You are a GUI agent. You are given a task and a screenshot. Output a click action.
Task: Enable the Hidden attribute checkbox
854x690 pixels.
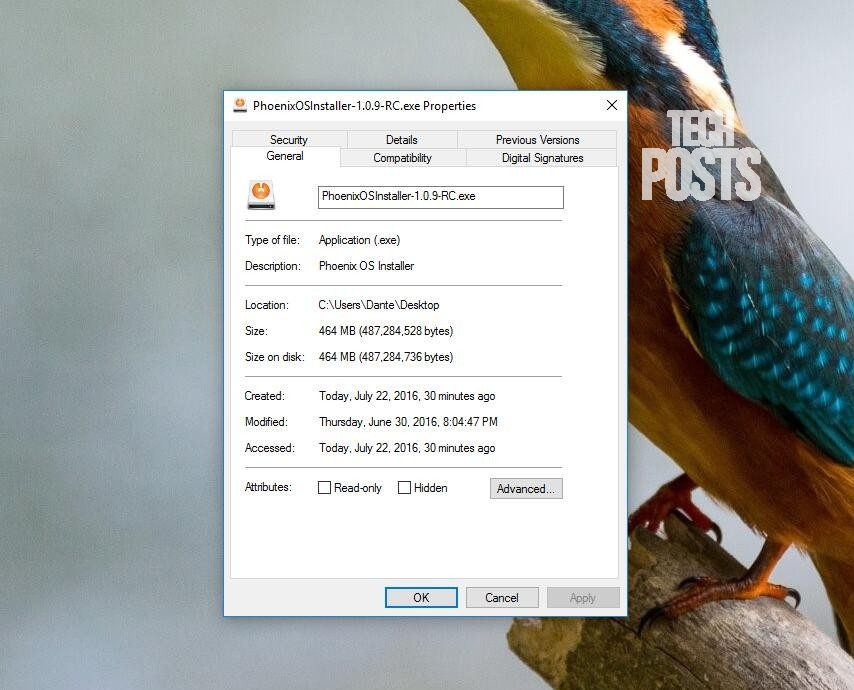pyautogui.click(x=404, y=487)
